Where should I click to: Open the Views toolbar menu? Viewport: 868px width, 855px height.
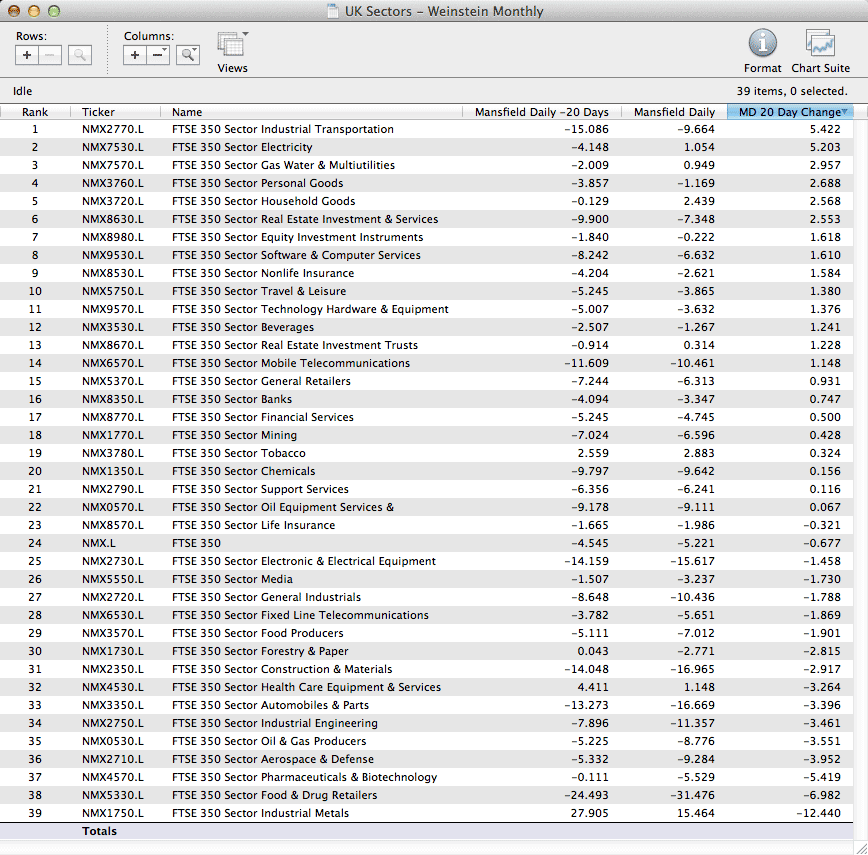232,48
